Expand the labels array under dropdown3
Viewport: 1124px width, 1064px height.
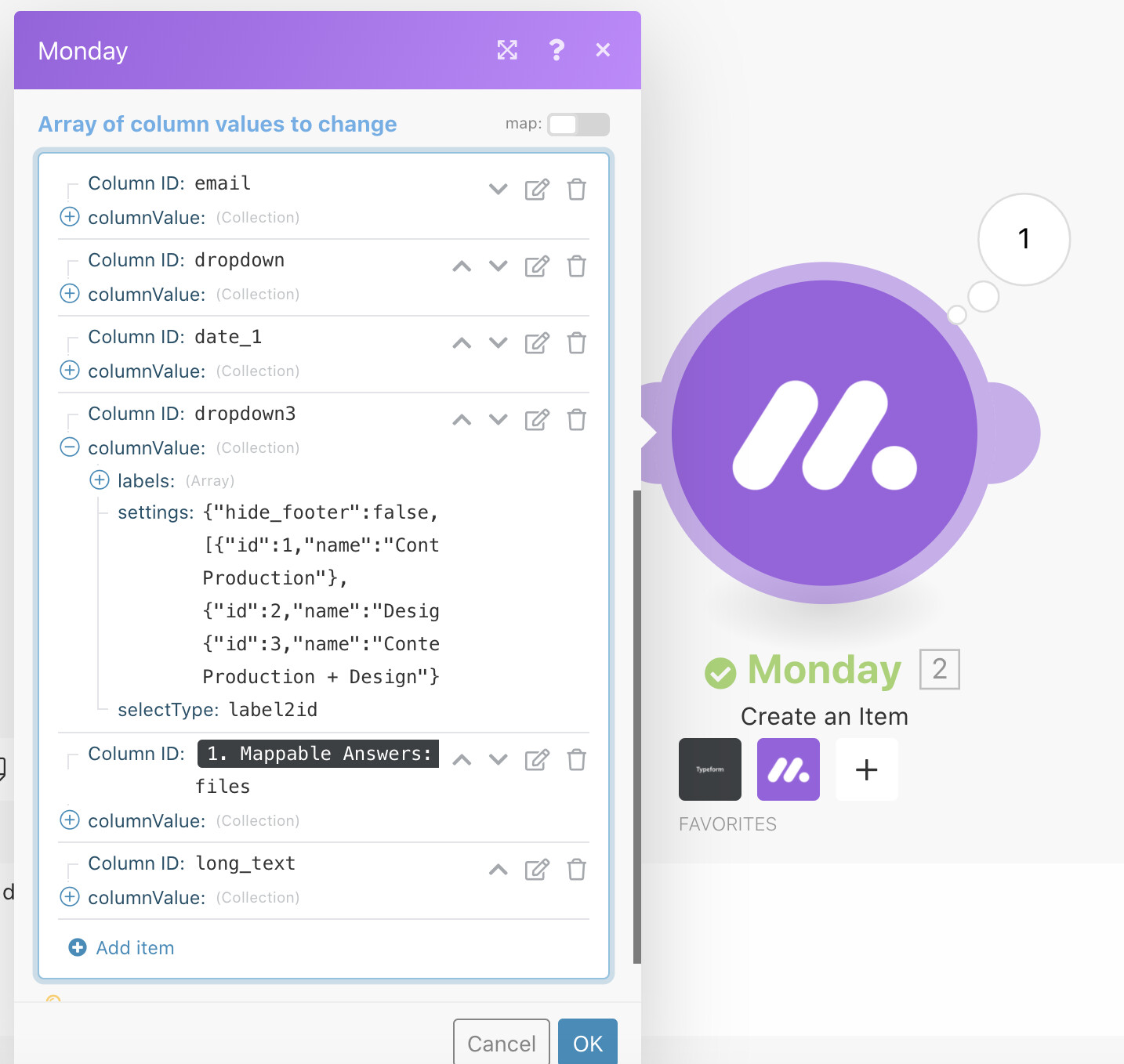point(100,480)
